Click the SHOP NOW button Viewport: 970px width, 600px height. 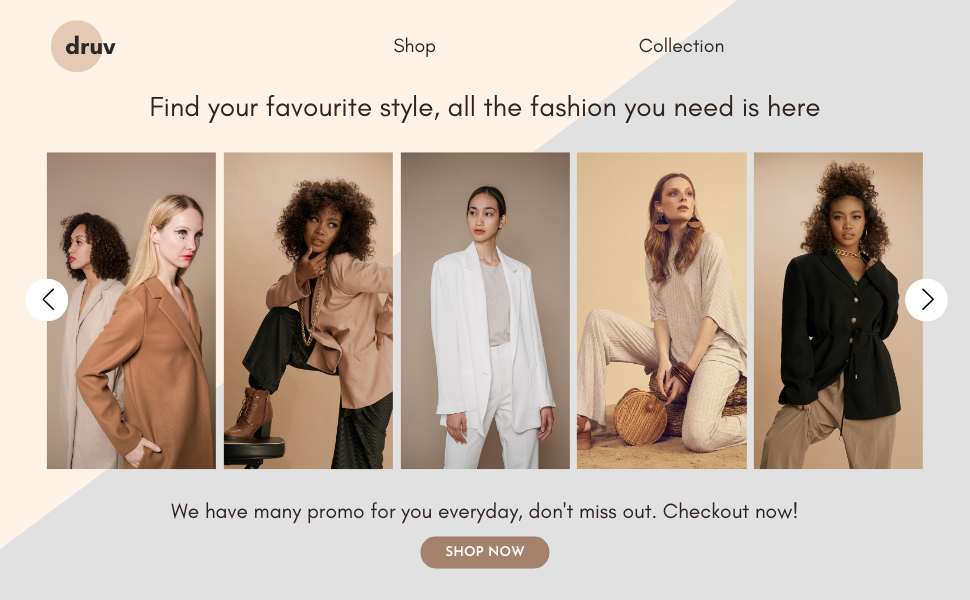[x=485, y=552]
